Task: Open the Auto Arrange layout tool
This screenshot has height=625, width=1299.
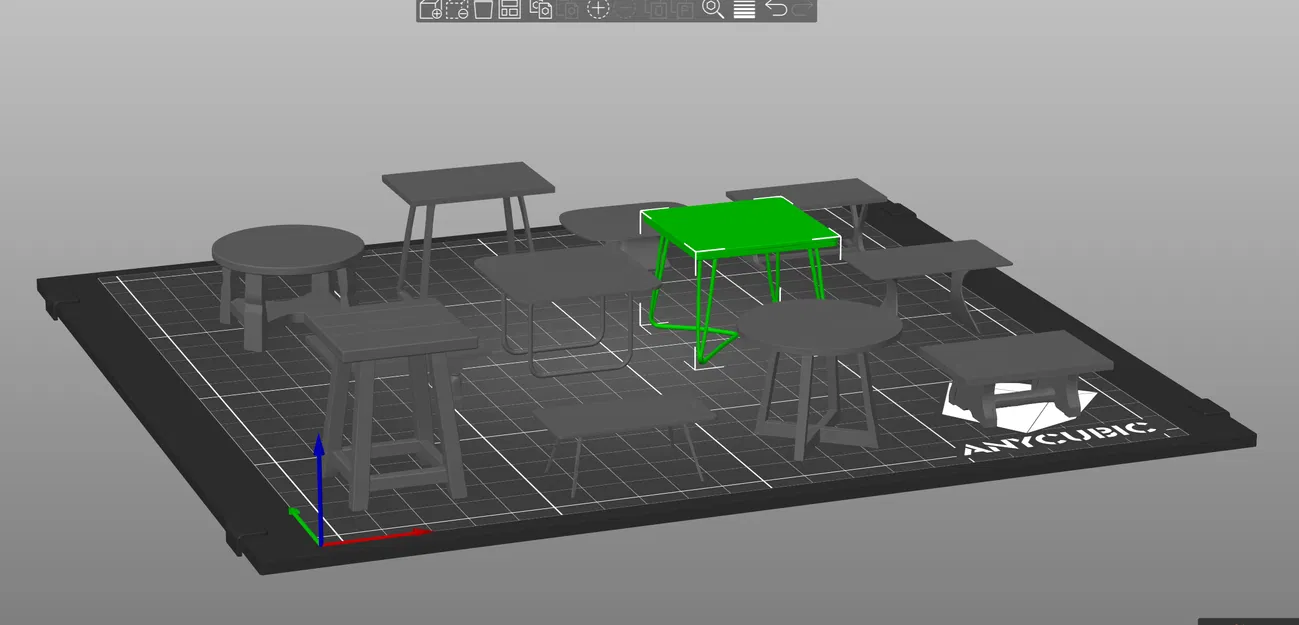Action: pyautogui.click(x=509, y=11)
